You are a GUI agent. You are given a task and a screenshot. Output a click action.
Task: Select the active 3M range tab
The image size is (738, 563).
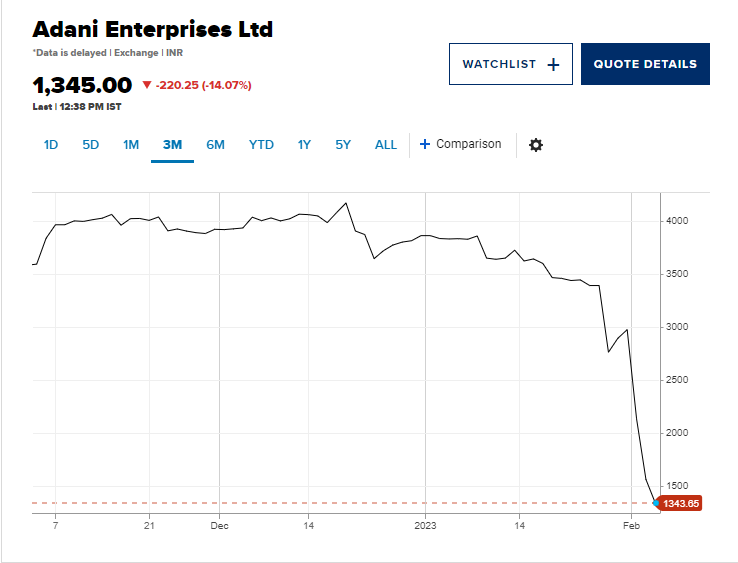point(172,145)
